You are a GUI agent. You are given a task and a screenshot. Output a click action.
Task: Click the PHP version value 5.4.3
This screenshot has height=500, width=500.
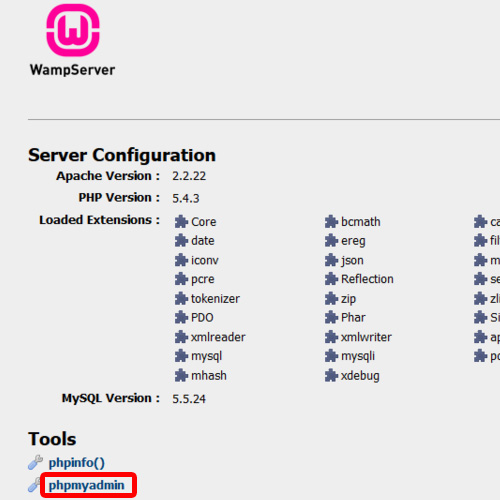186,198
